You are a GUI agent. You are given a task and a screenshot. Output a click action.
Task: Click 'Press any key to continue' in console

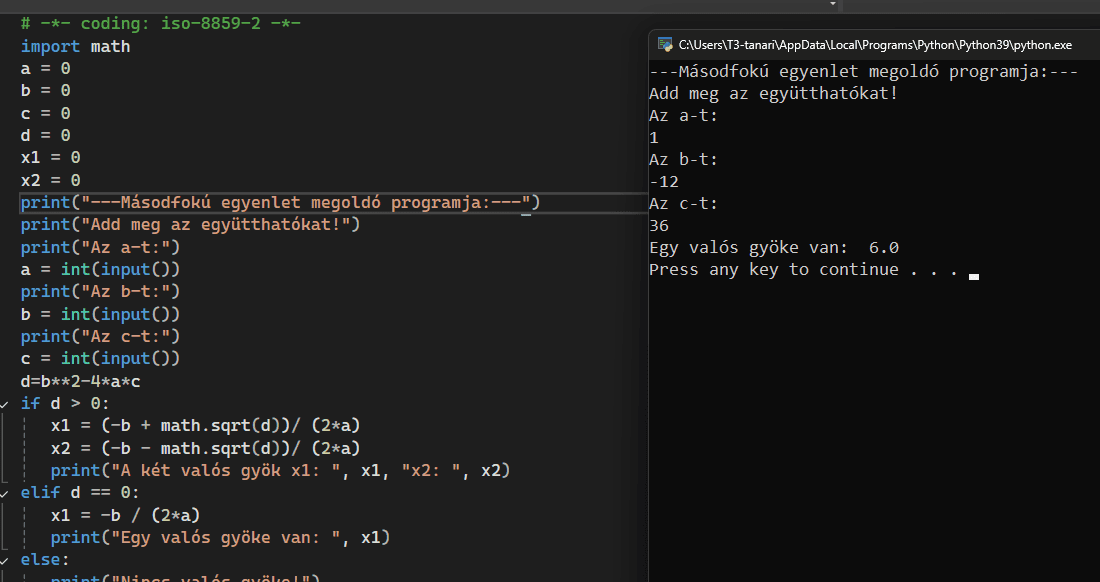point(803,270)
